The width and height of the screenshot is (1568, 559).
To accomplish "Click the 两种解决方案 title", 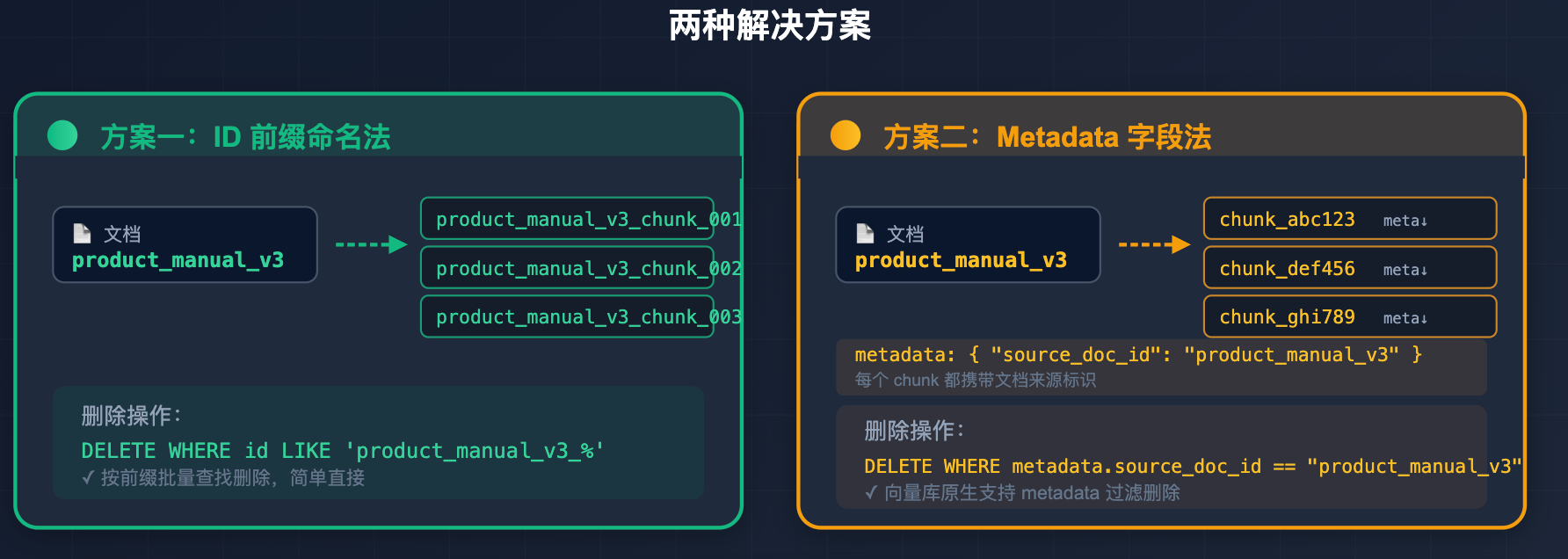I will [x=770, y=25].
